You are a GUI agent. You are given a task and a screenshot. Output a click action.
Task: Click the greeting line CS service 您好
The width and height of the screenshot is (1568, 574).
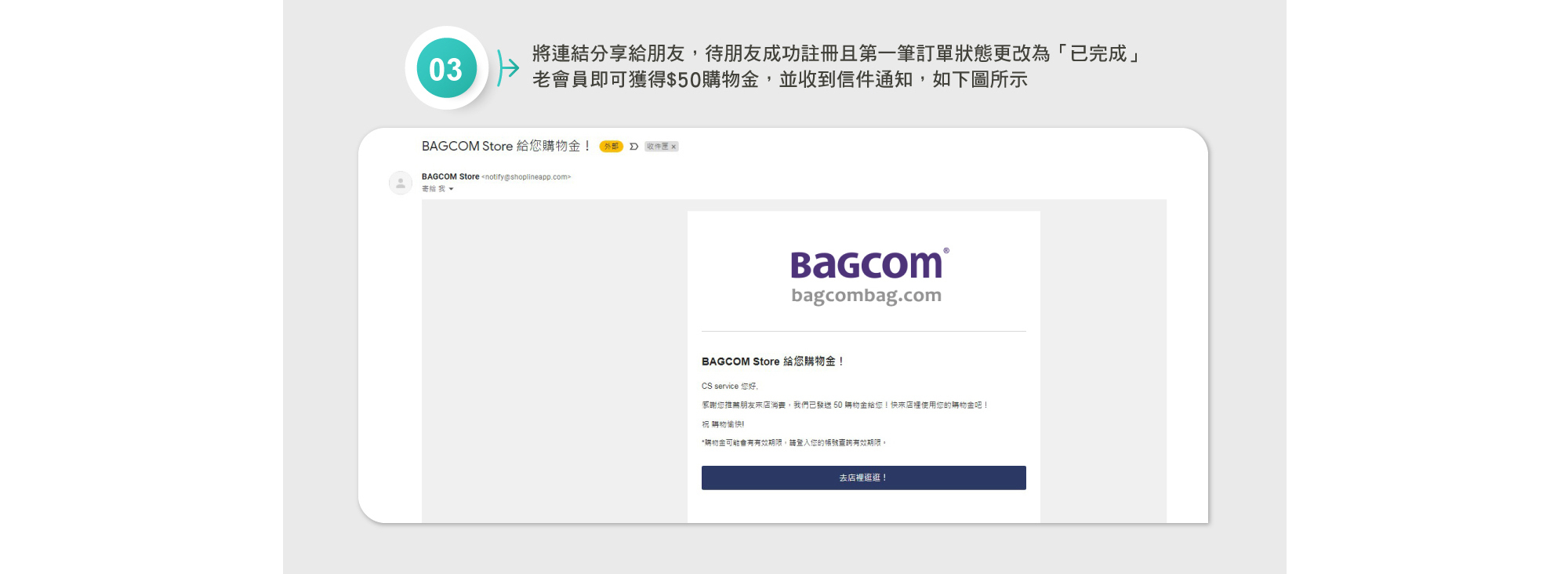pos(730,387)
